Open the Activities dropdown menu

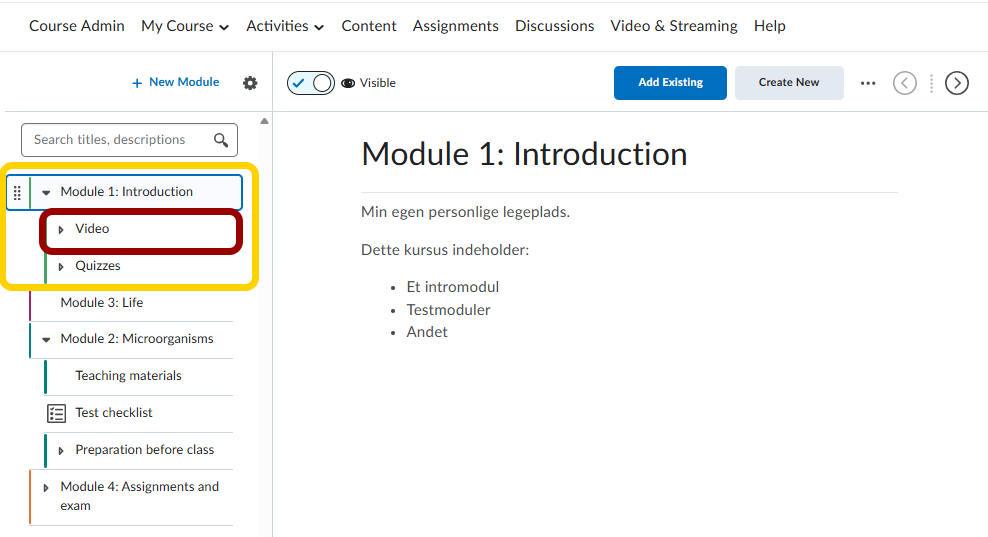285,26
